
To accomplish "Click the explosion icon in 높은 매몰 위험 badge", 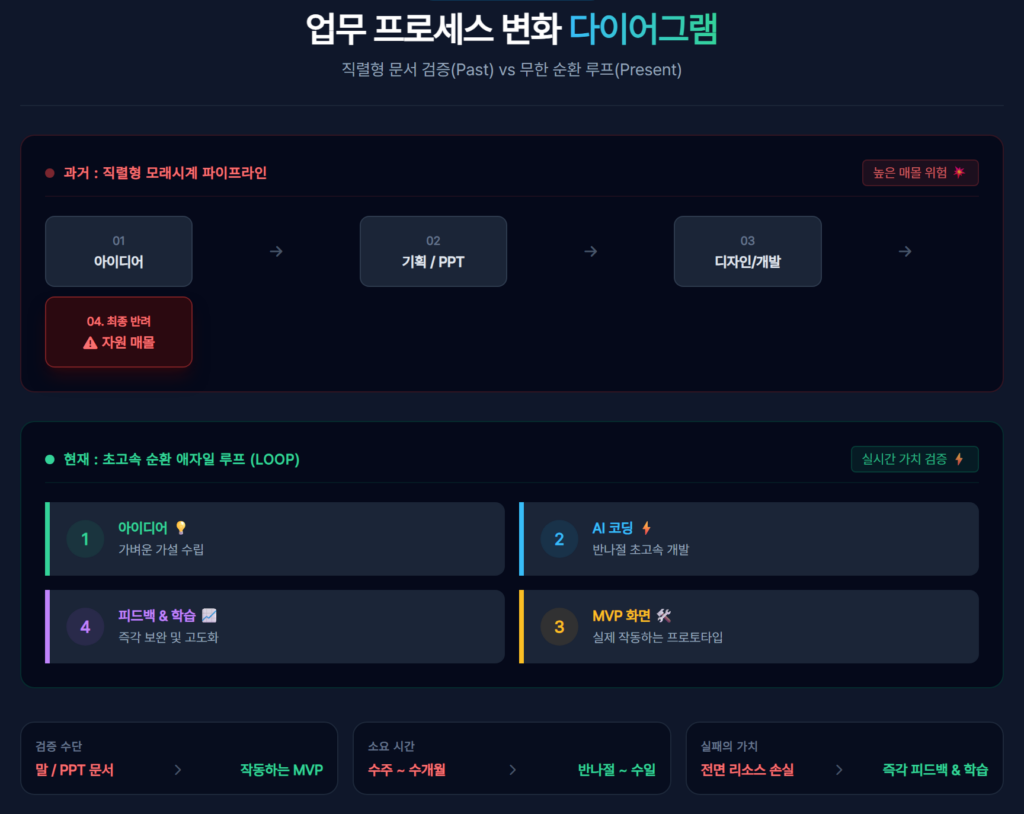I will tap(959, 172).
